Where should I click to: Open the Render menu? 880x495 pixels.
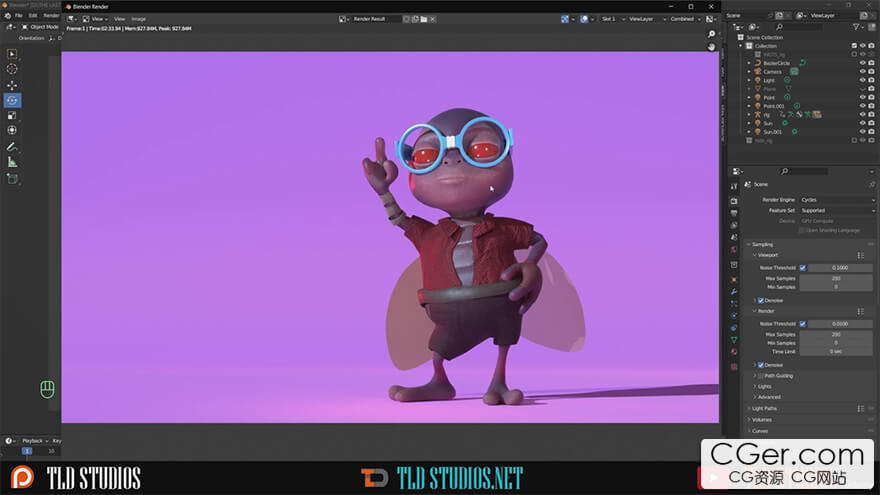[51, 16]
